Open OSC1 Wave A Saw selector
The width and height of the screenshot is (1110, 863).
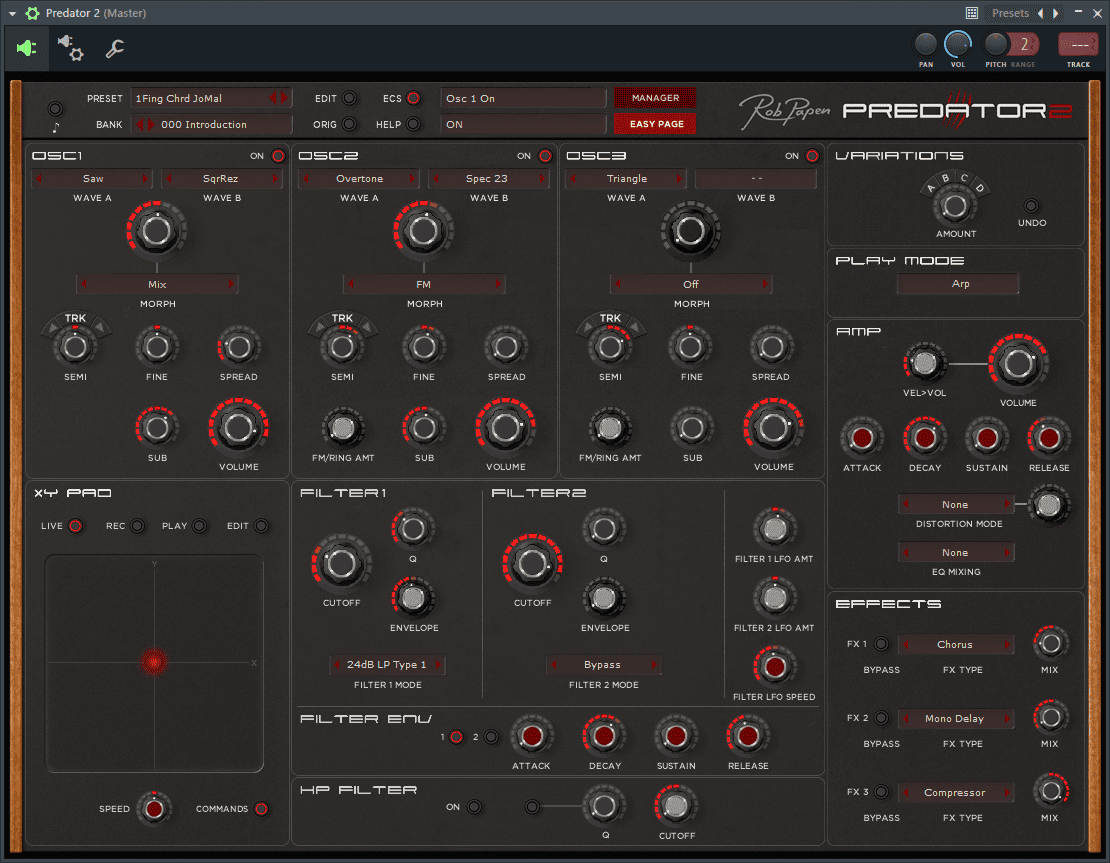(93, 179)
